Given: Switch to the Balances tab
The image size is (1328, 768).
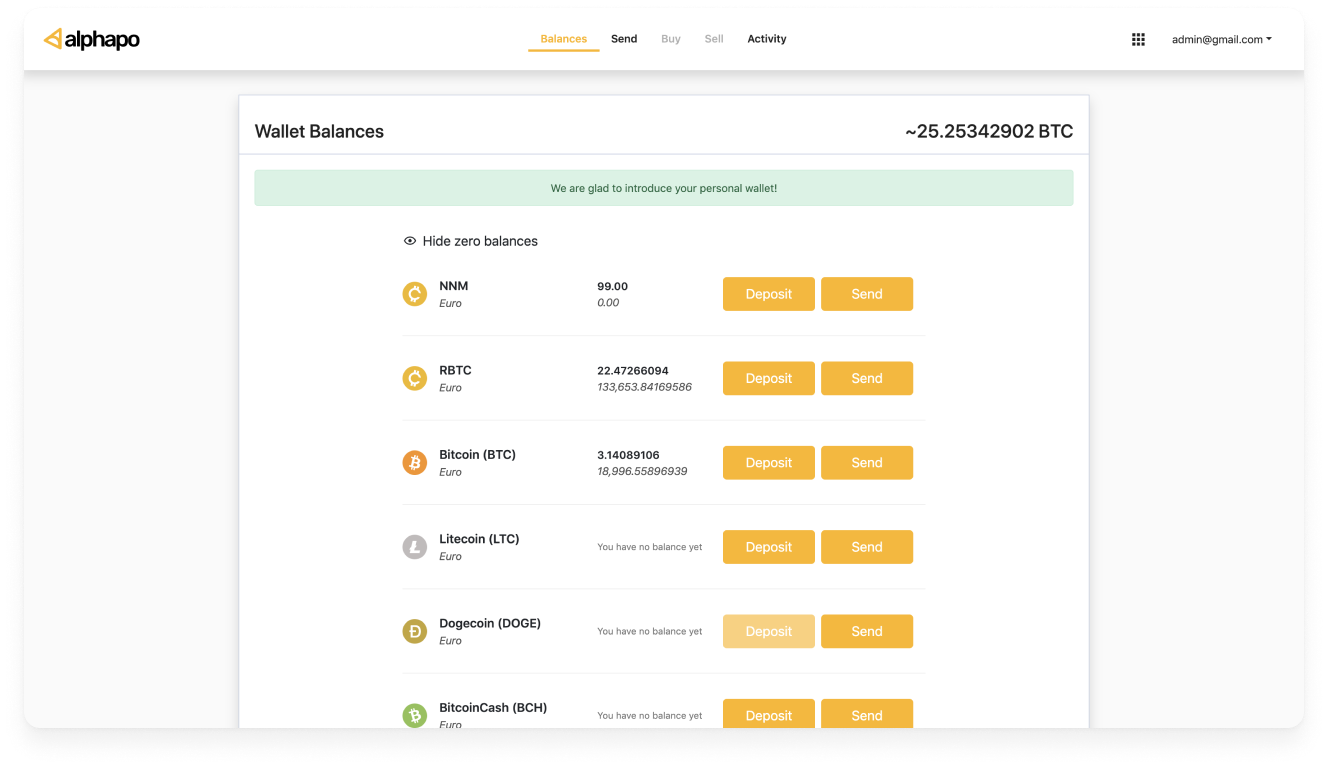Looking at the screenshot, I should coord(564,39).
